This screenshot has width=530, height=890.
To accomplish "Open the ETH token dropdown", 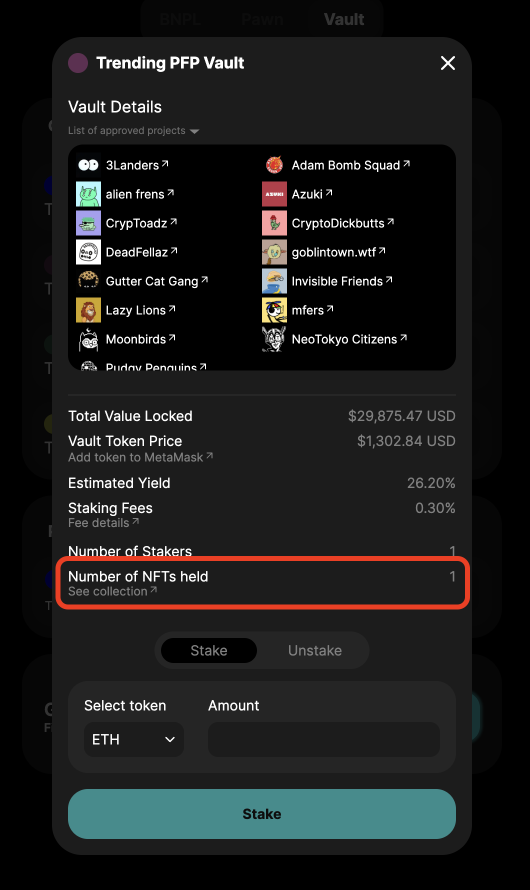I will 134,740.
